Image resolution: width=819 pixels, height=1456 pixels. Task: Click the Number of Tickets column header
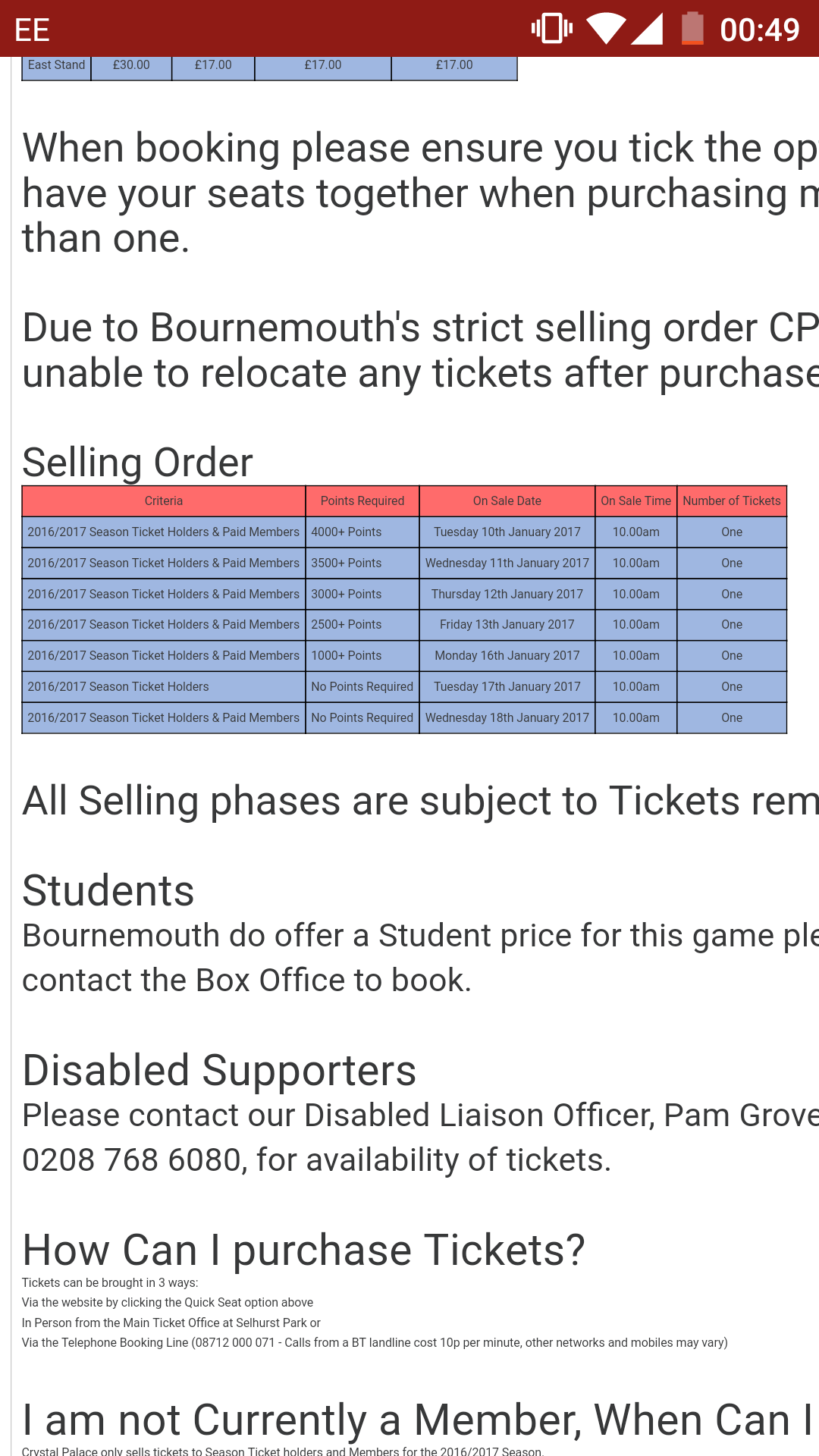[732, 500]
